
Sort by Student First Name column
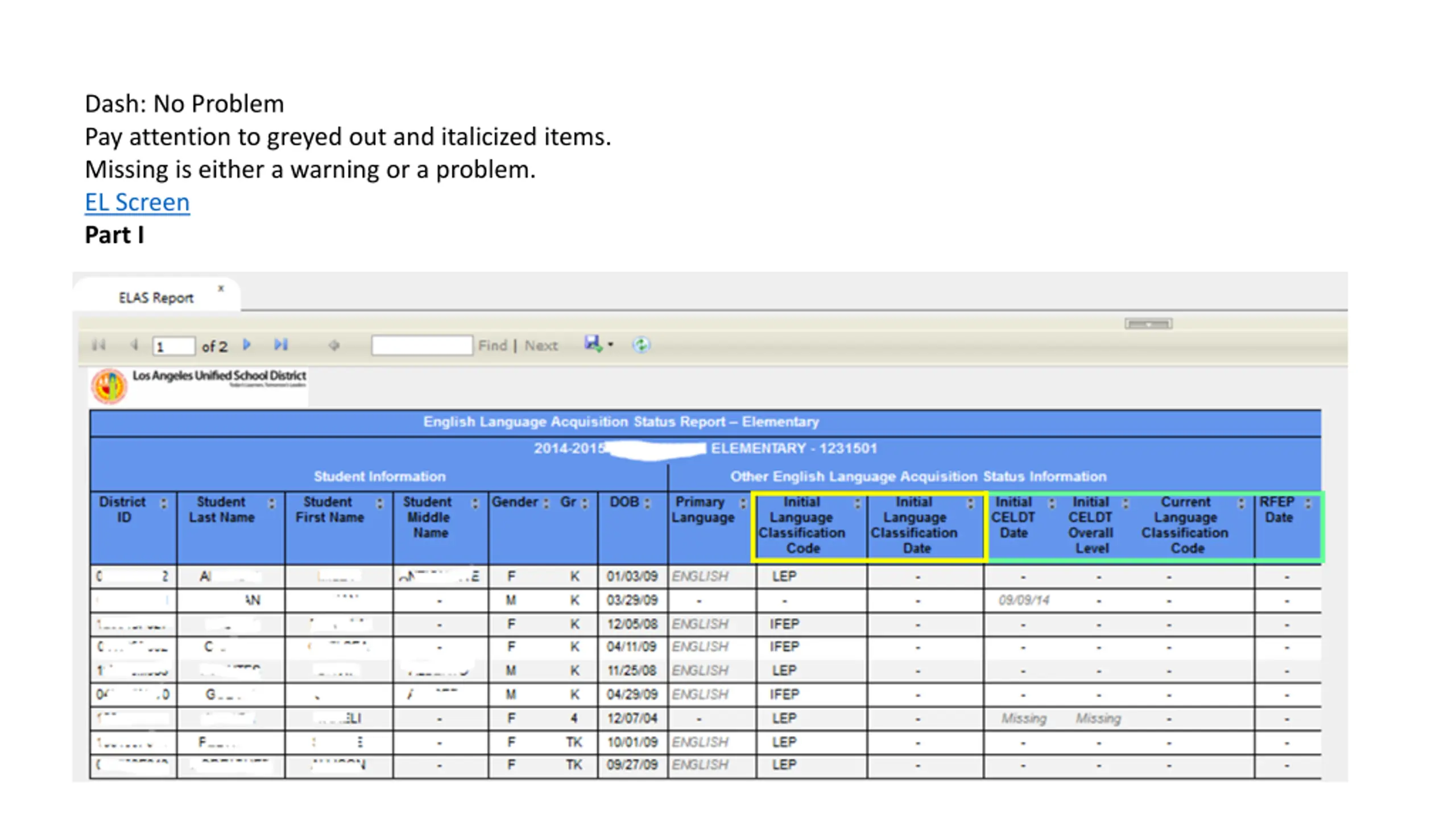[380, 503]
